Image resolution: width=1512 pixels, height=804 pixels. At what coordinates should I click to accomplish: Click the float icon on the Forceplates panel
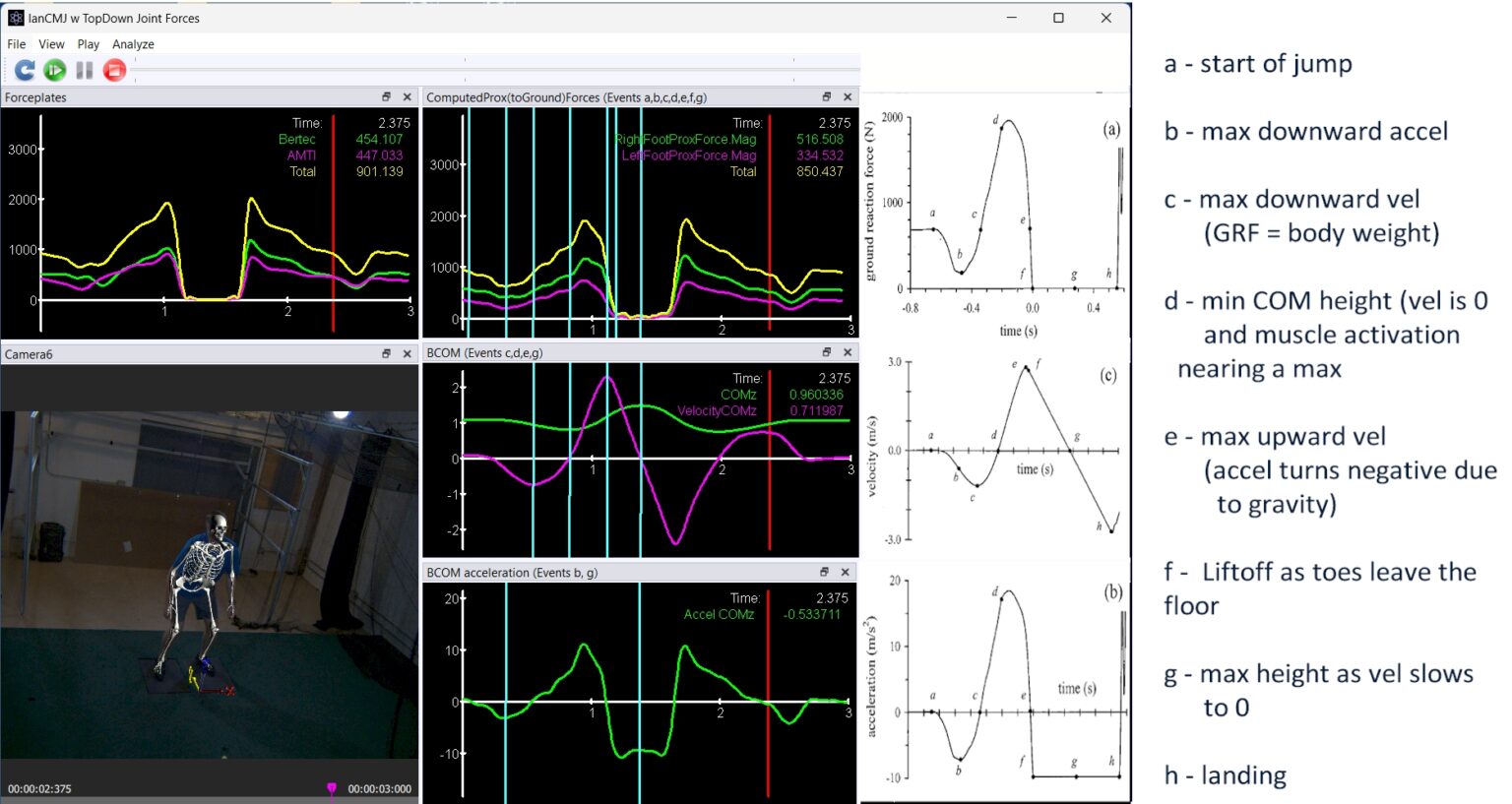point(388,97)
